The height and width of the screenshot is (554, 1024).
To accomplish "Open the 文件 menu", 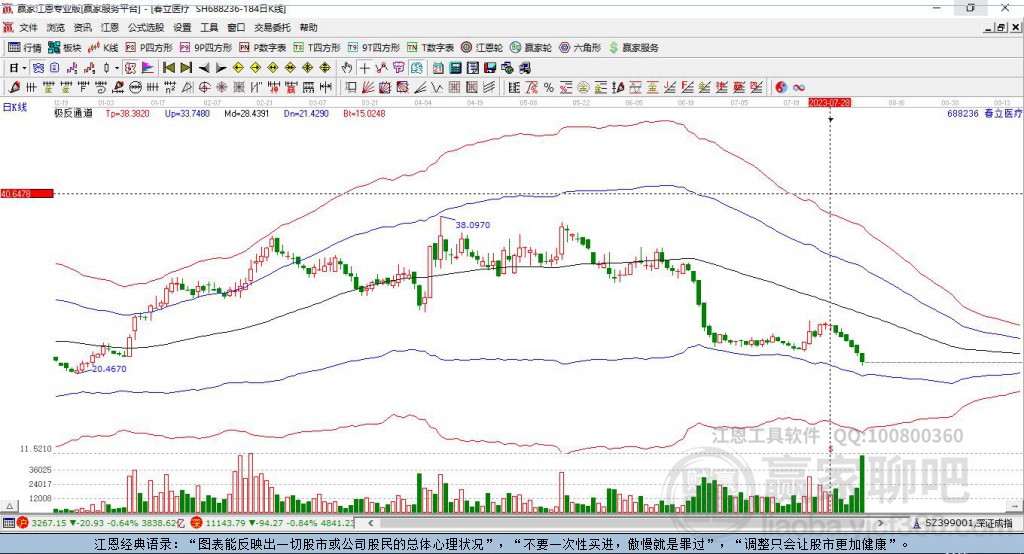I will [28, 27].
